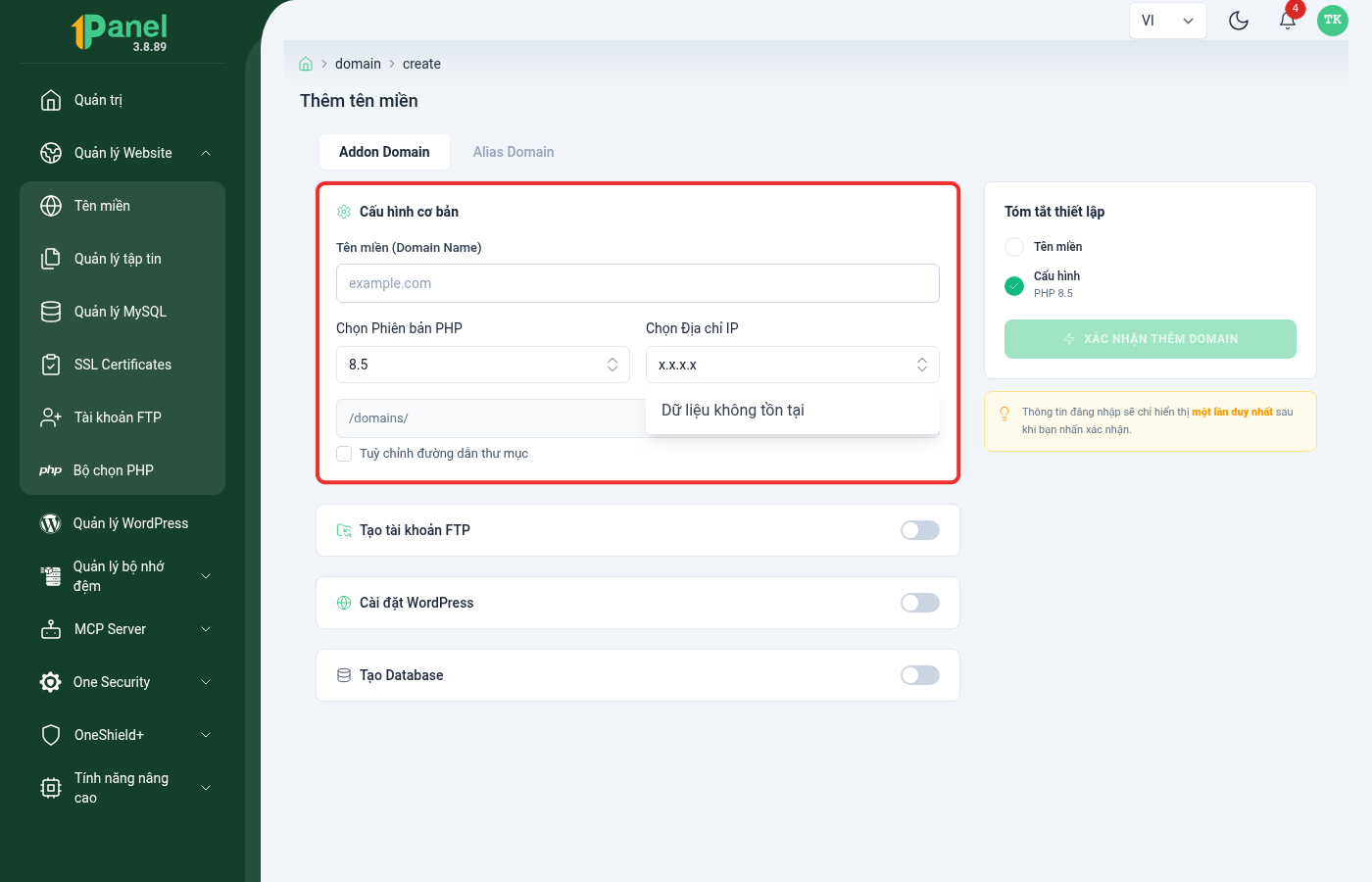Screen dimensions: 1372x882
Task: Enable Cài đặt WordPress switch
Action: pos(920,603)
